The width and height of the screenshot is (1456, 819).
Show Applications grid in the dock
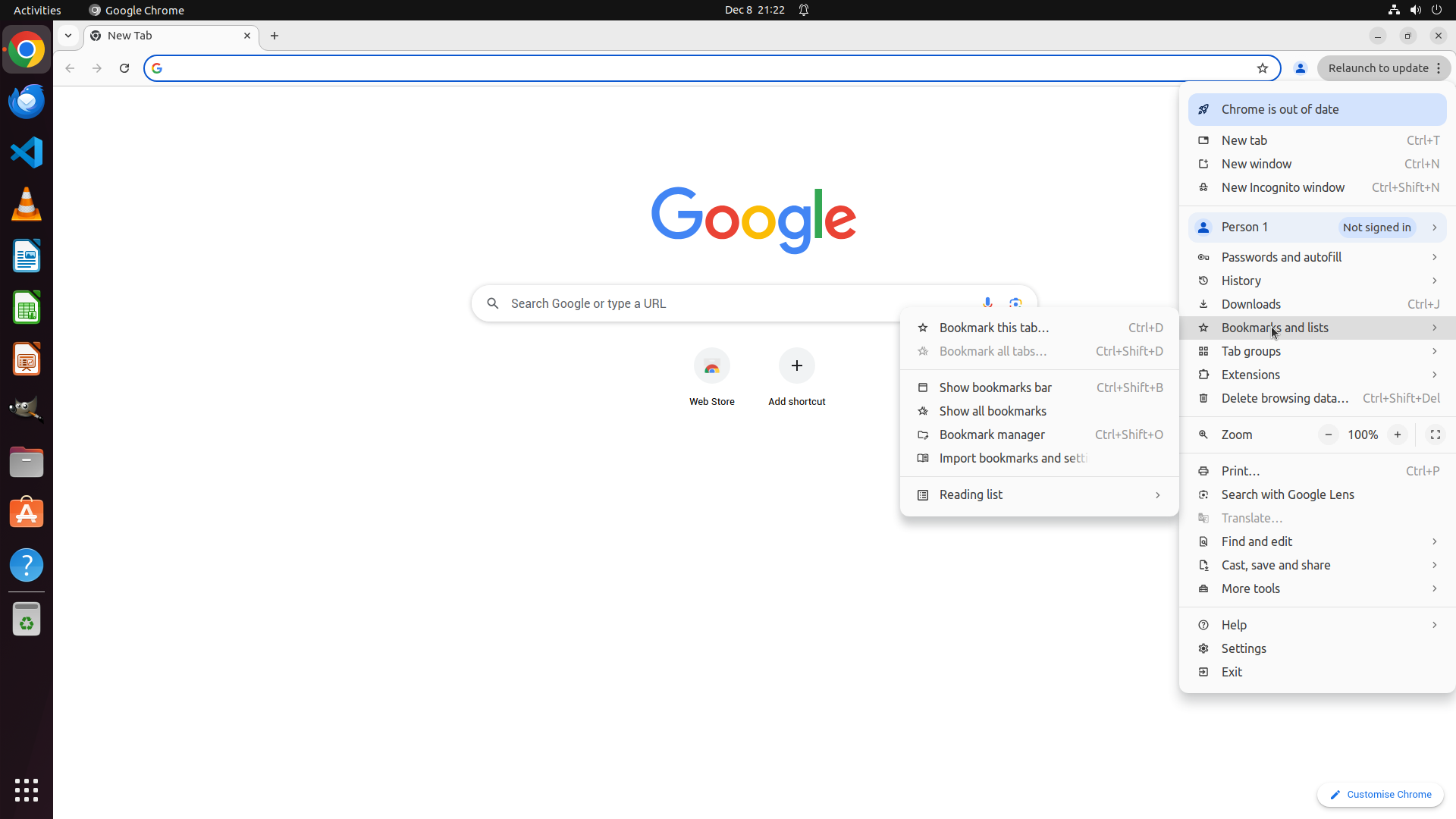pos(27,790)
